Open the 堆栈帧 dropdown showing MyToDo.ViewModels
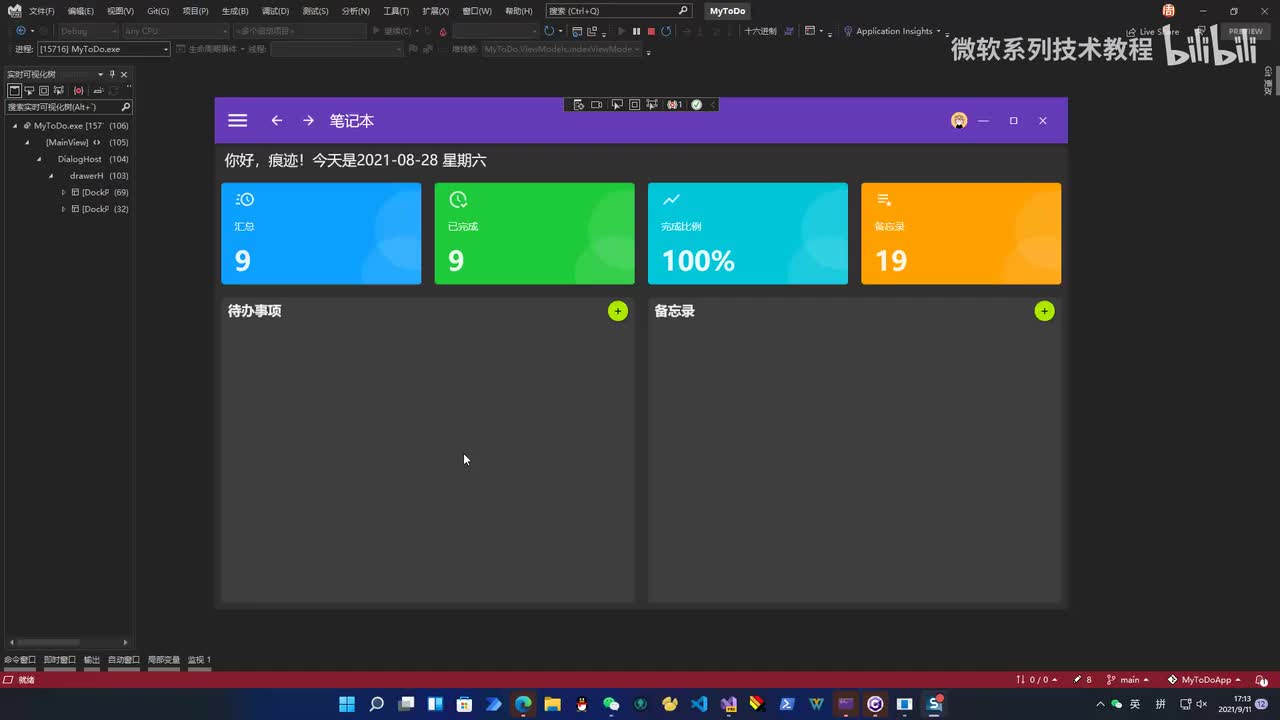Viewport: 1280px width, 720px height. pos(561,49)
